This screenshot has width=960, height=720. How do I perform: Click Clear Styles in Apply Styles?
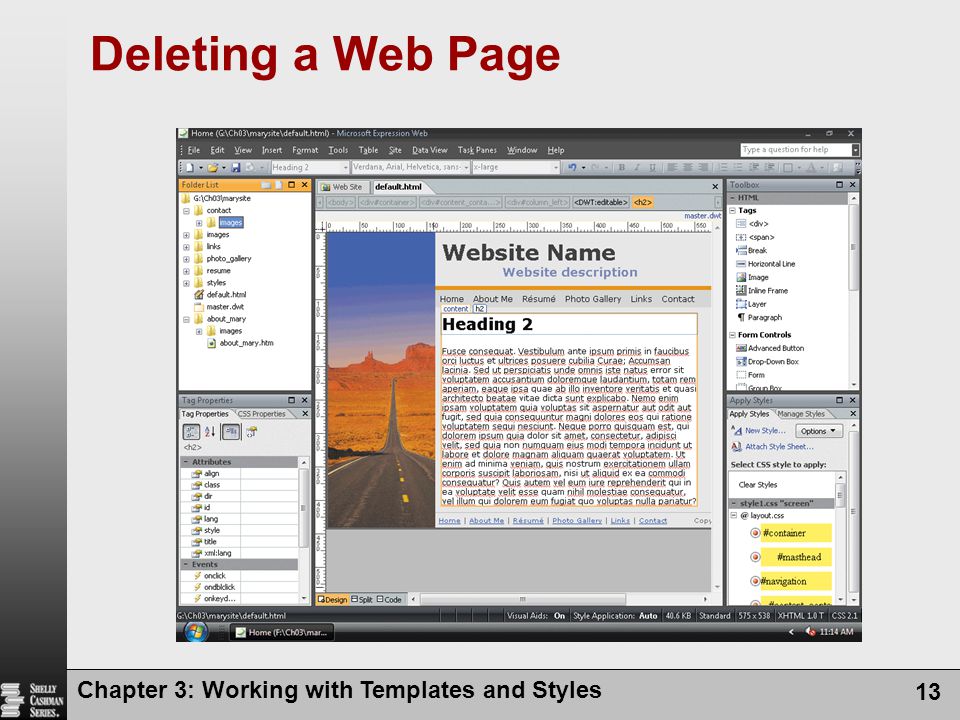(757, 485)
